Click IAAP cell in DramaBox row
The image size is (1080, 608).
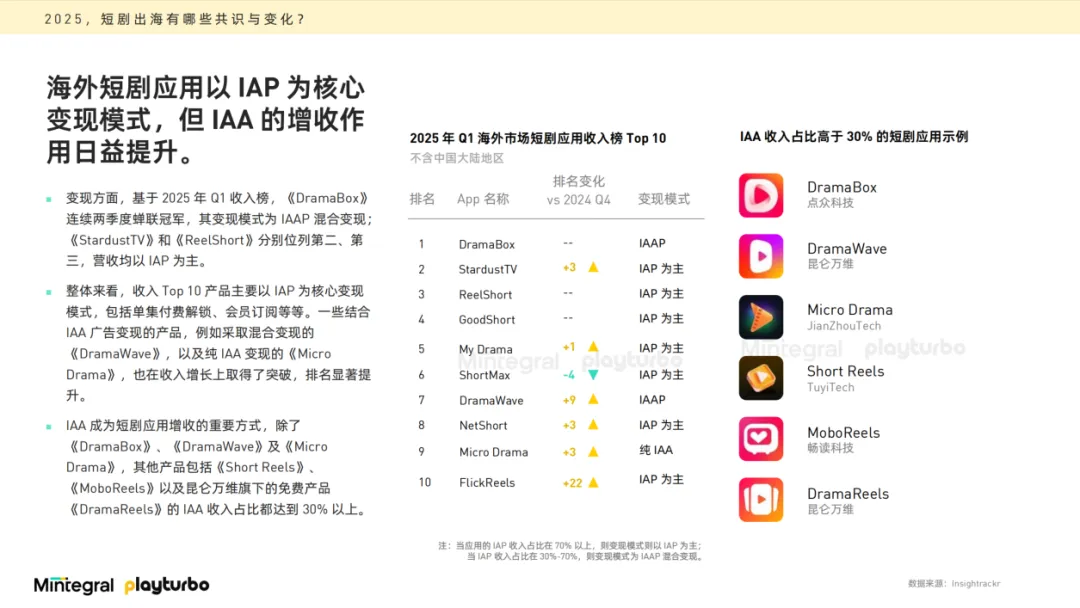tap(652, 243)
